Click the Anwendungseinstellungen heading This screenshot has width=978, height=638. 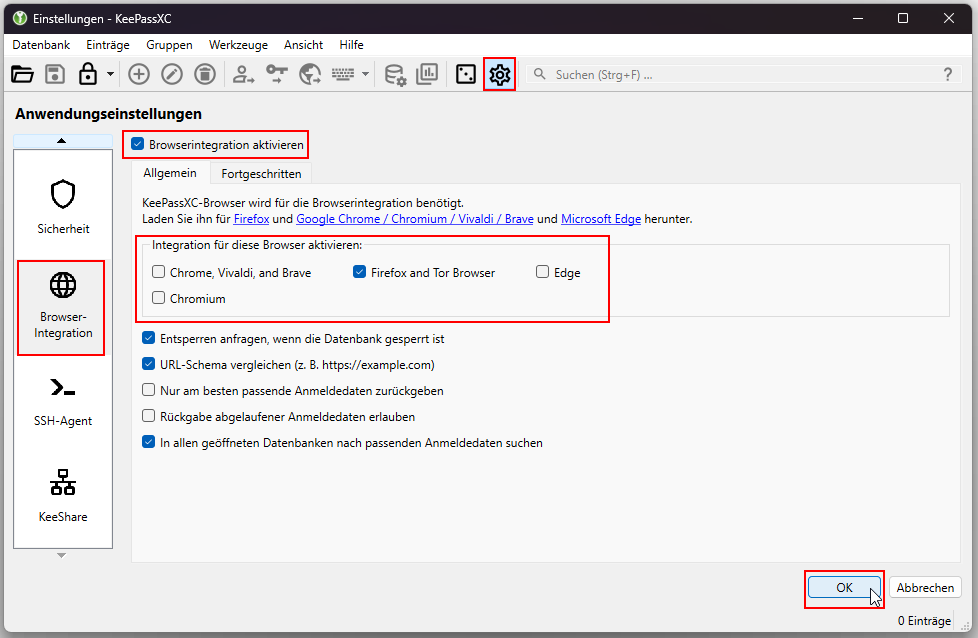109,114
